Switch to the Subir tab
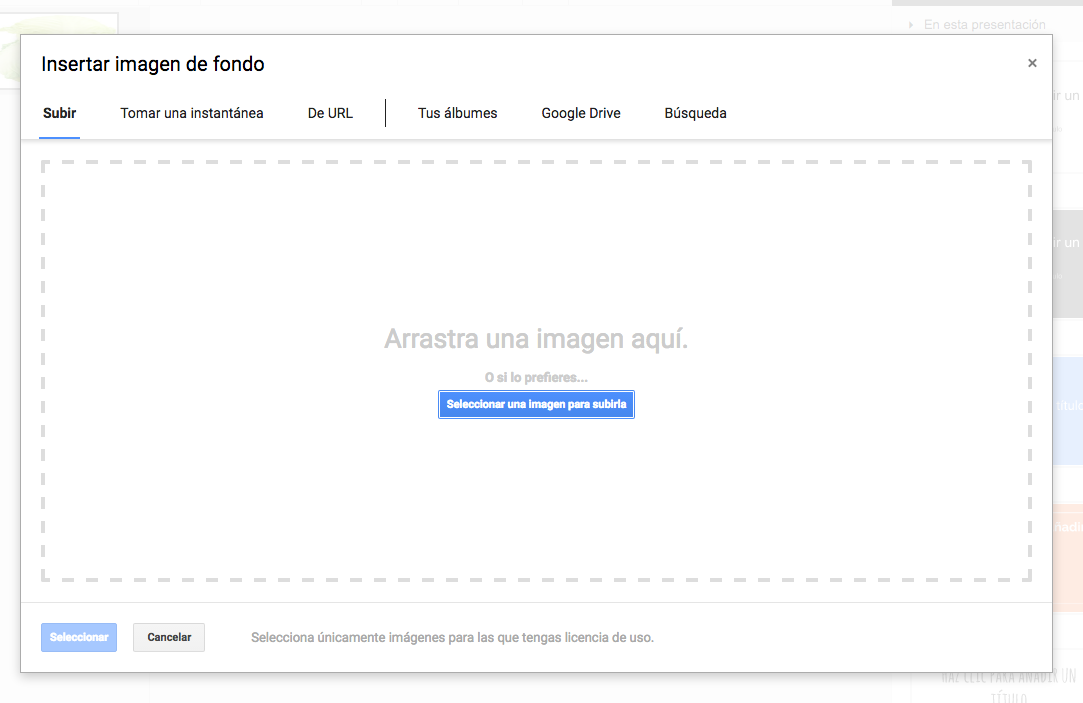This screenshot has width=1083, height=703. (x=59, y=113)
